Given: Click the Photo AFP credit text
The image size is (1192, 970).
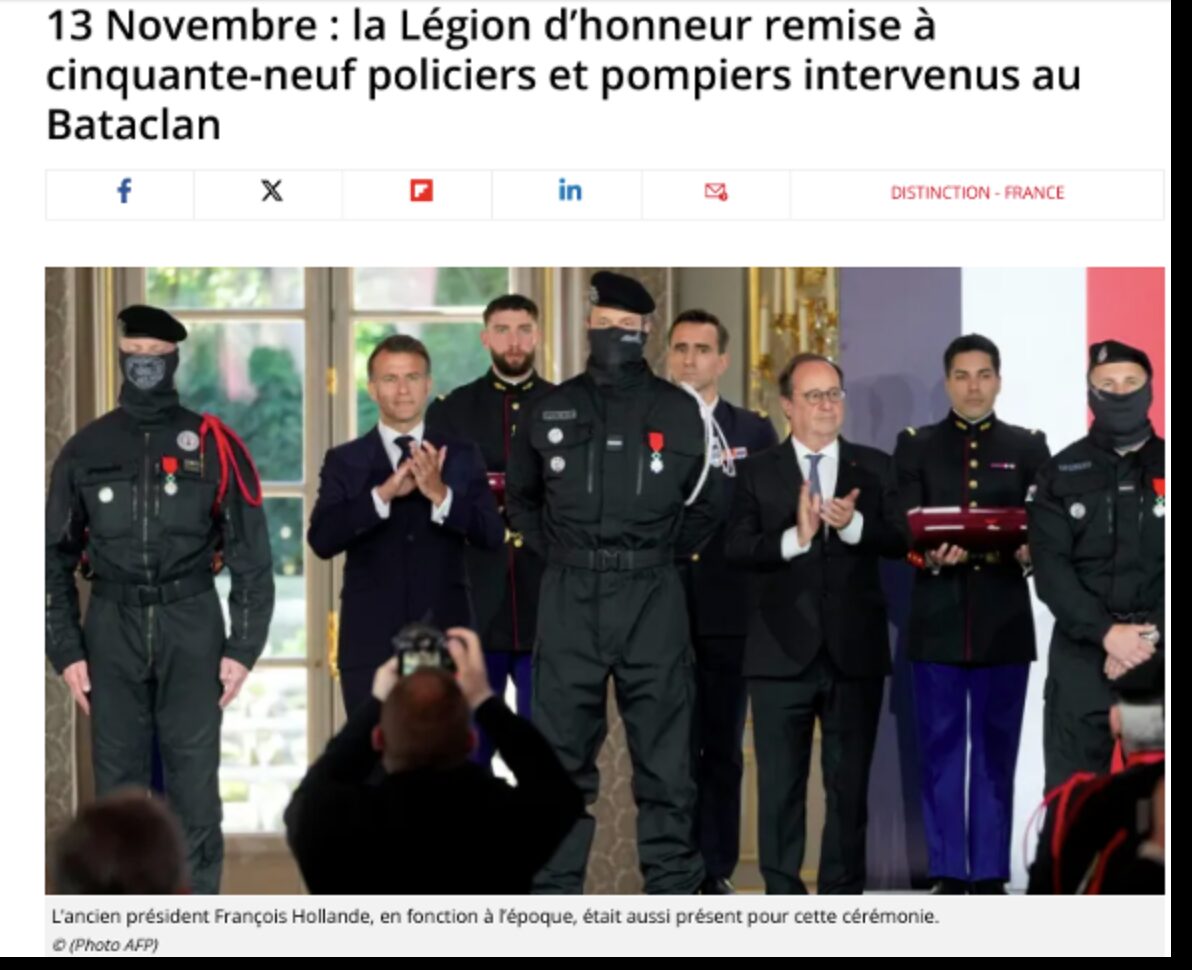Looking at the screenshot, I should point(106,945).
